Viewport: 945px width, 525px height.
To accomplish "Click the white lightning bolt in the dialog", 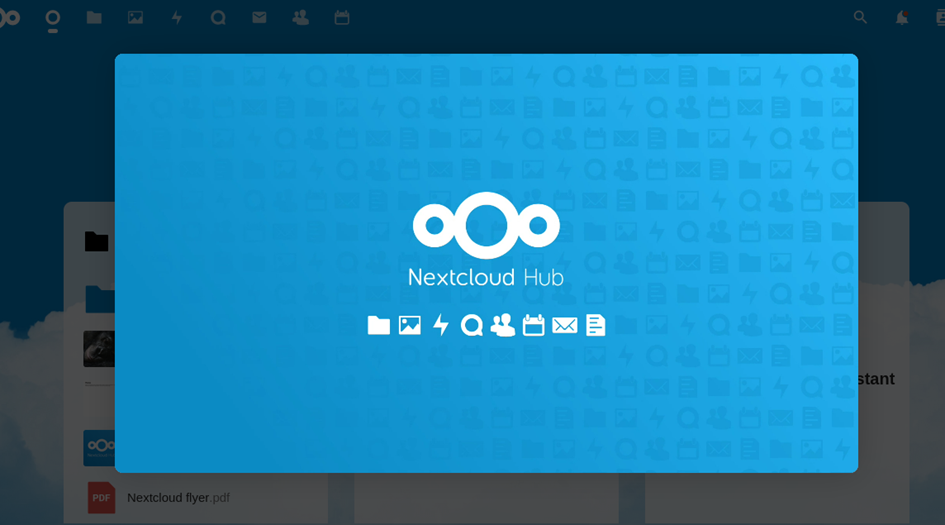I will (441, 325).
